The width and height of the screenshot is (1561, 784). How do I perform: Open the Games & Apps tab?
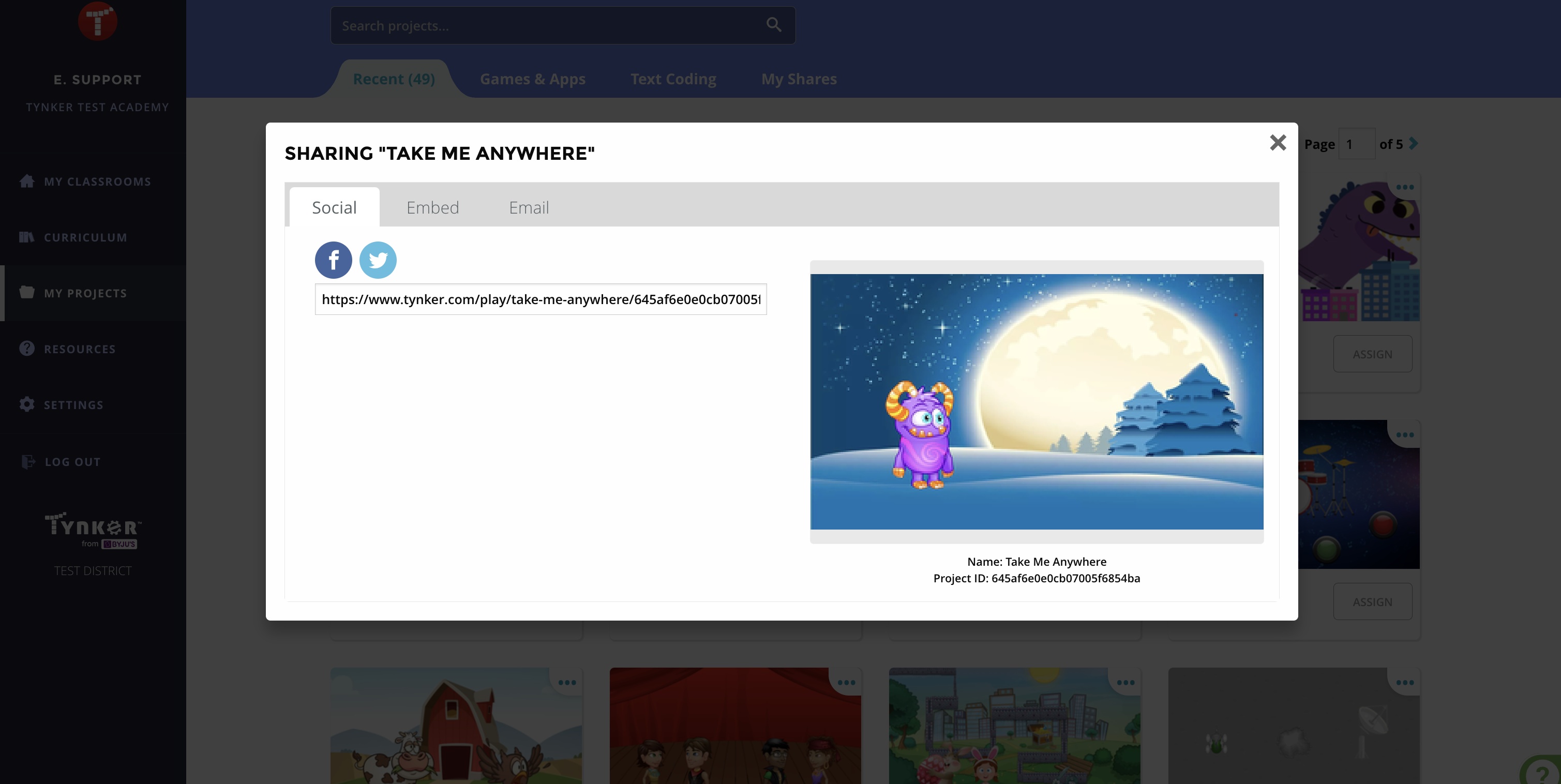tap(533, 79)
